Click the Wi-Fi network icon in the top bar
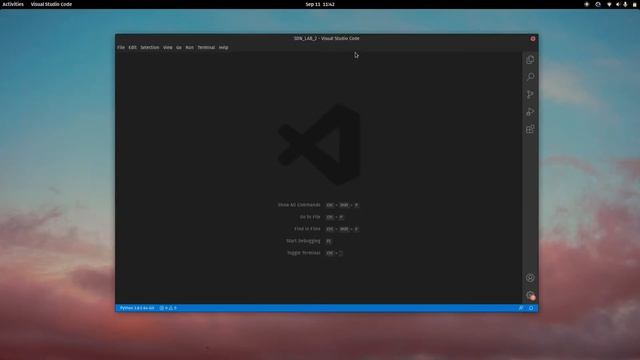The width and height of the screenshot is (640, 360). [609, 4]
